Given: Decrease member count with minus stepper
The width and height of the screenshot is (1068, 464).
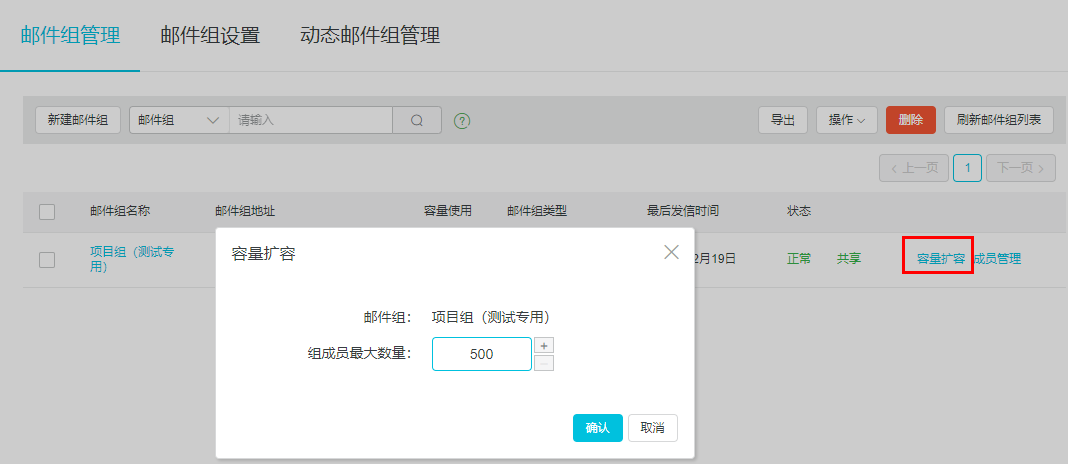Looking at the screenshot, I should (x=544, y=363).
